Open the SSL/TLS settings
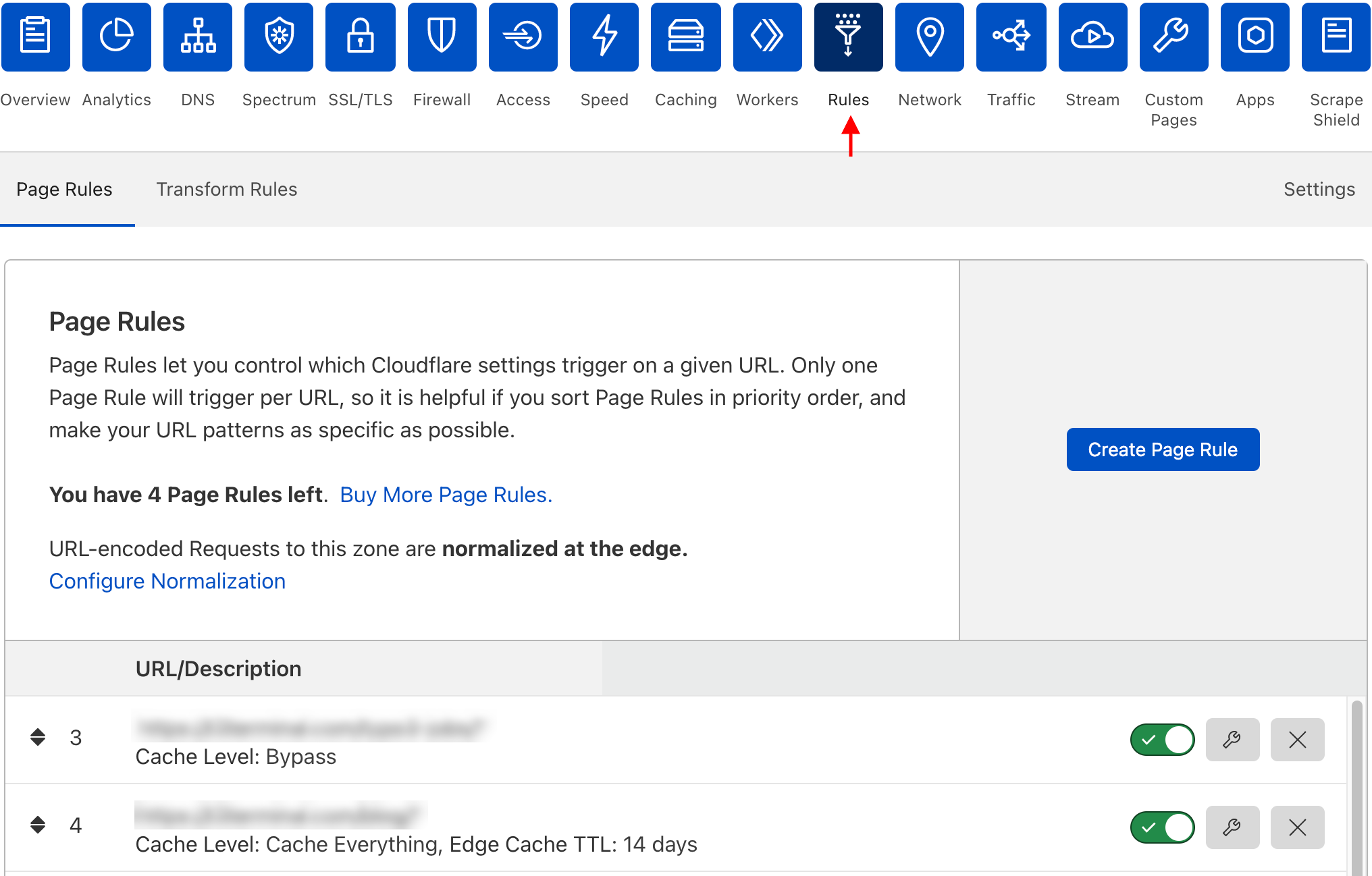 pyautogui.click(x=360, y=36)
